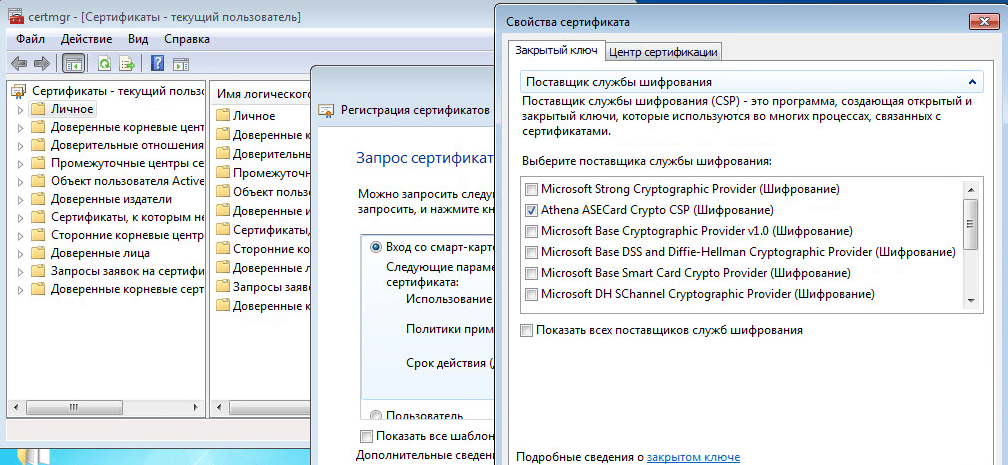Click Запросы заяв... folder icon in list pane
This screenshot has width=1008, height=465.
click(222, 286)
